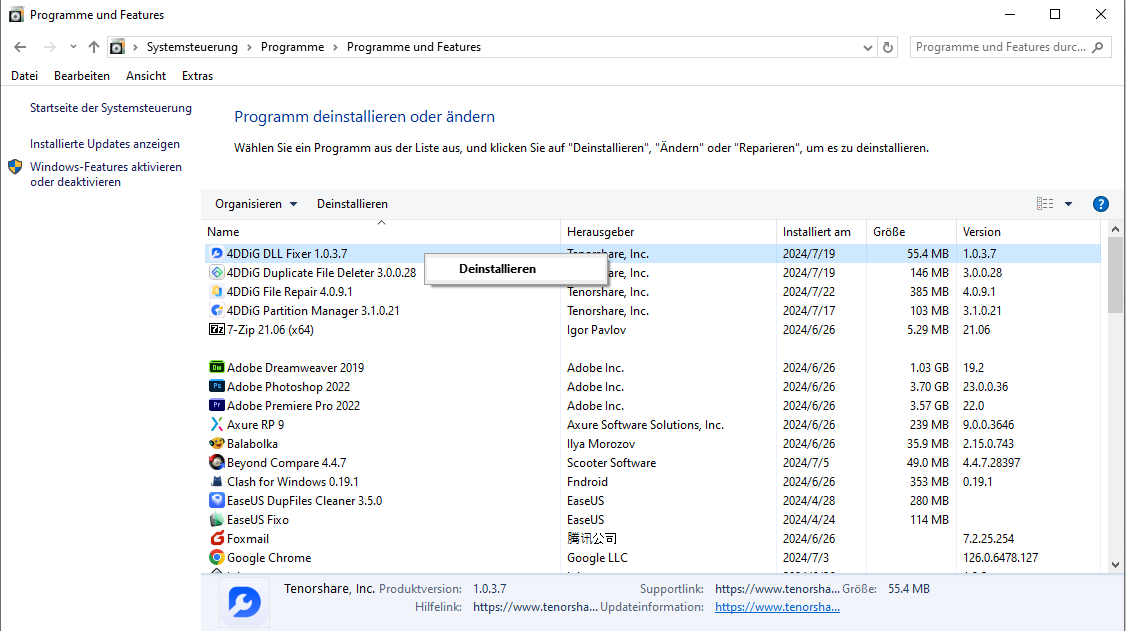1126x631 pixels.
Task: Go up one level with up arrow
Action: 94,47
